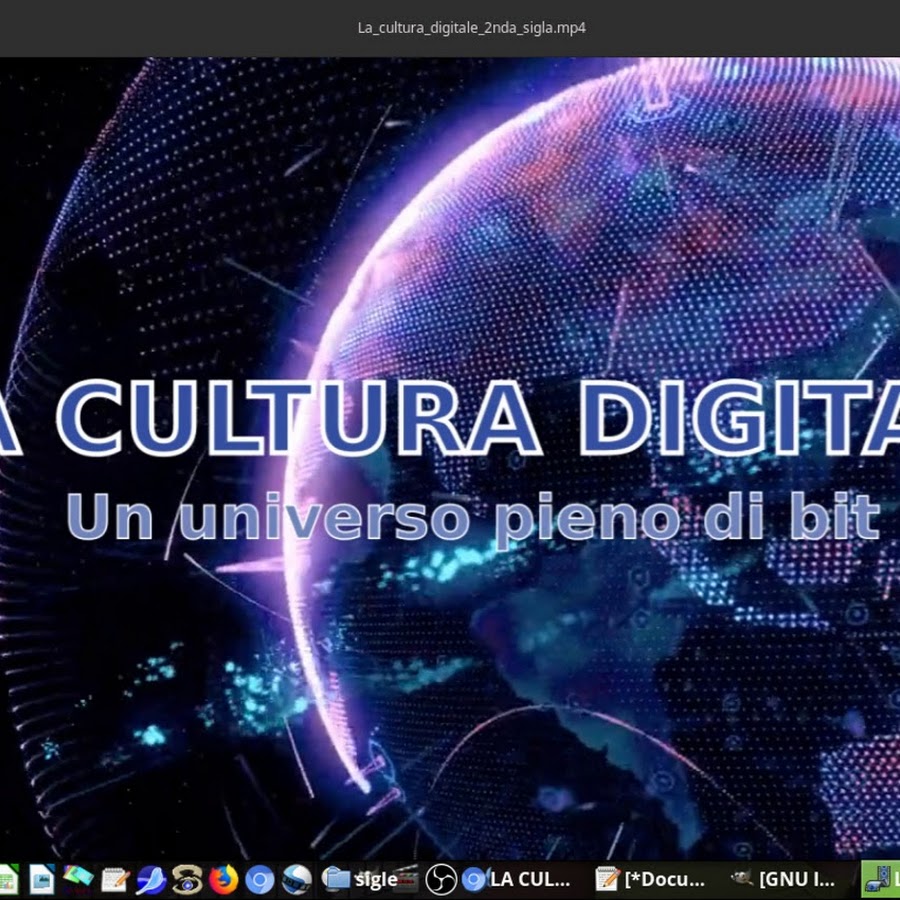This screenshot has width=900, height=900.
Task: Launch the notepad text editor icon
Action: [x=115, y=880]
